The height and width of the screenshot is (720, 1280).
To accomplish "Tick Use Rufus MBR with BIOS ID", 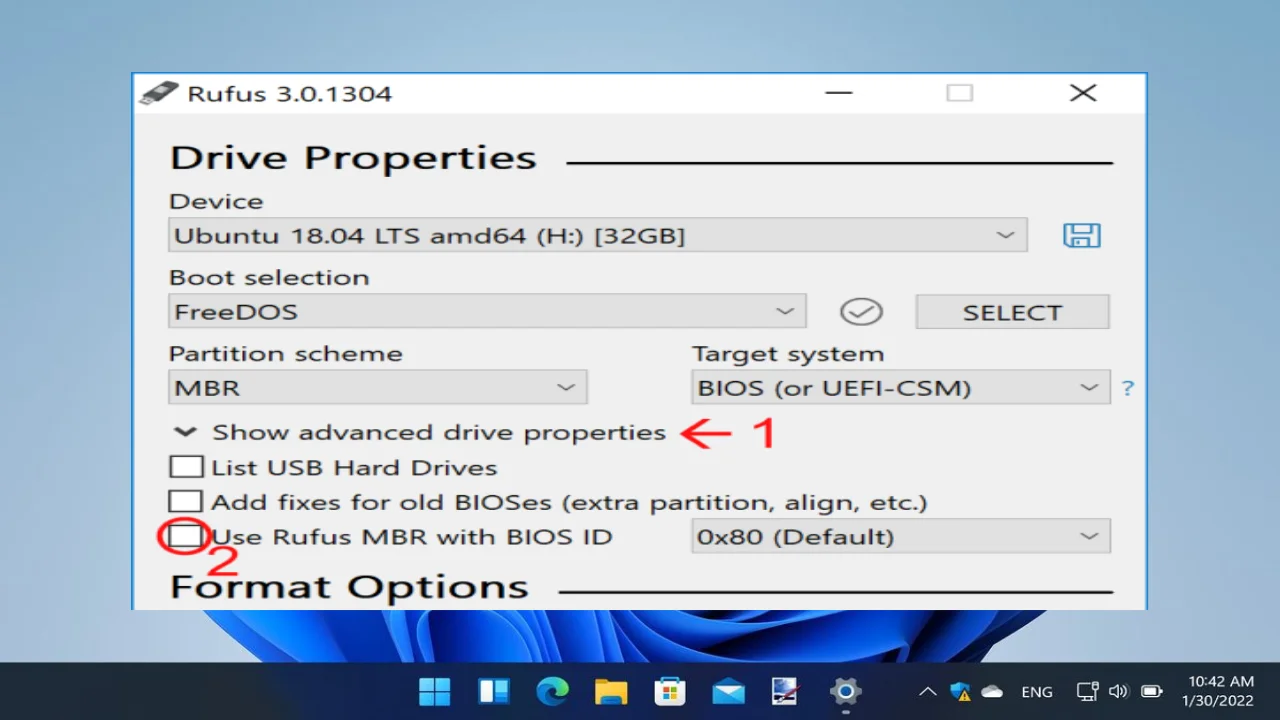I will pos(186,536).
